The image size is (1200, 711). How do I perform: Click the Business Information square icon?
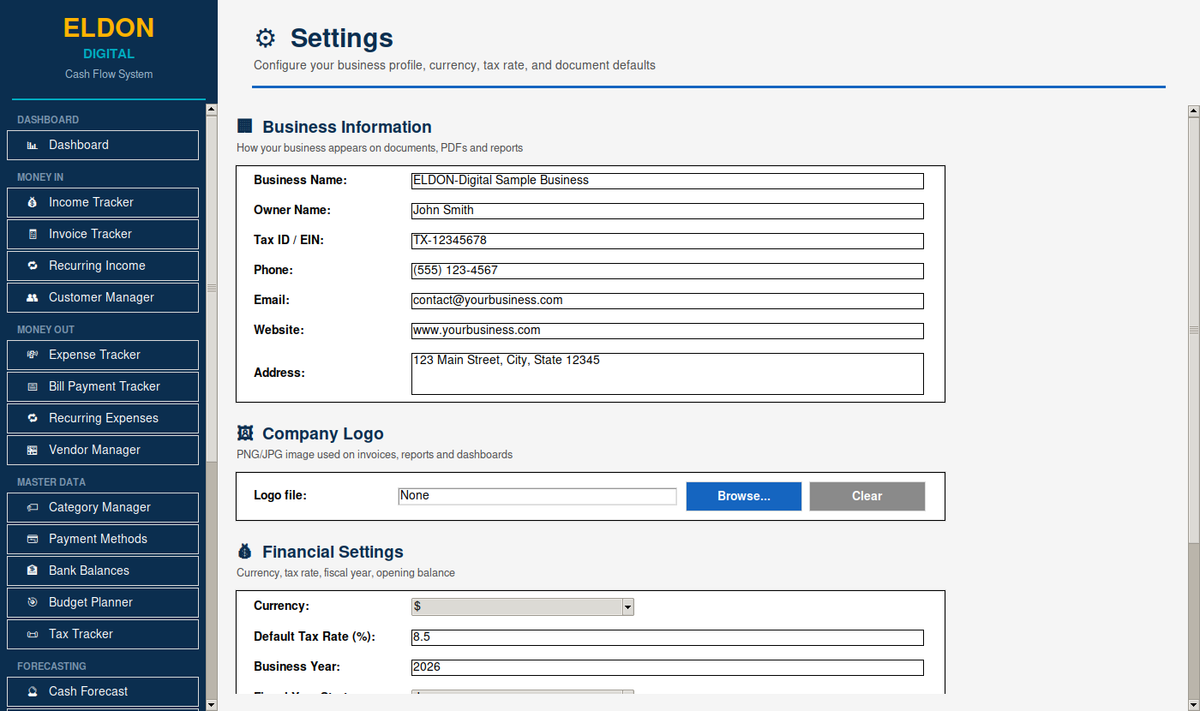click(244, 127)
